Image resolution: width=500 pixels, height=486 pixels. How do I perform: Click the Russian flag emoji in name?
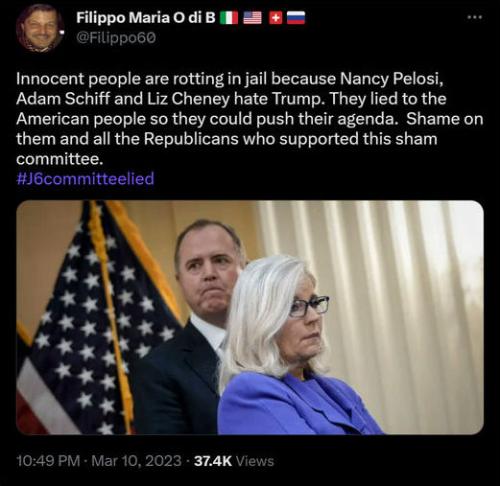click(x=296, y=18)
